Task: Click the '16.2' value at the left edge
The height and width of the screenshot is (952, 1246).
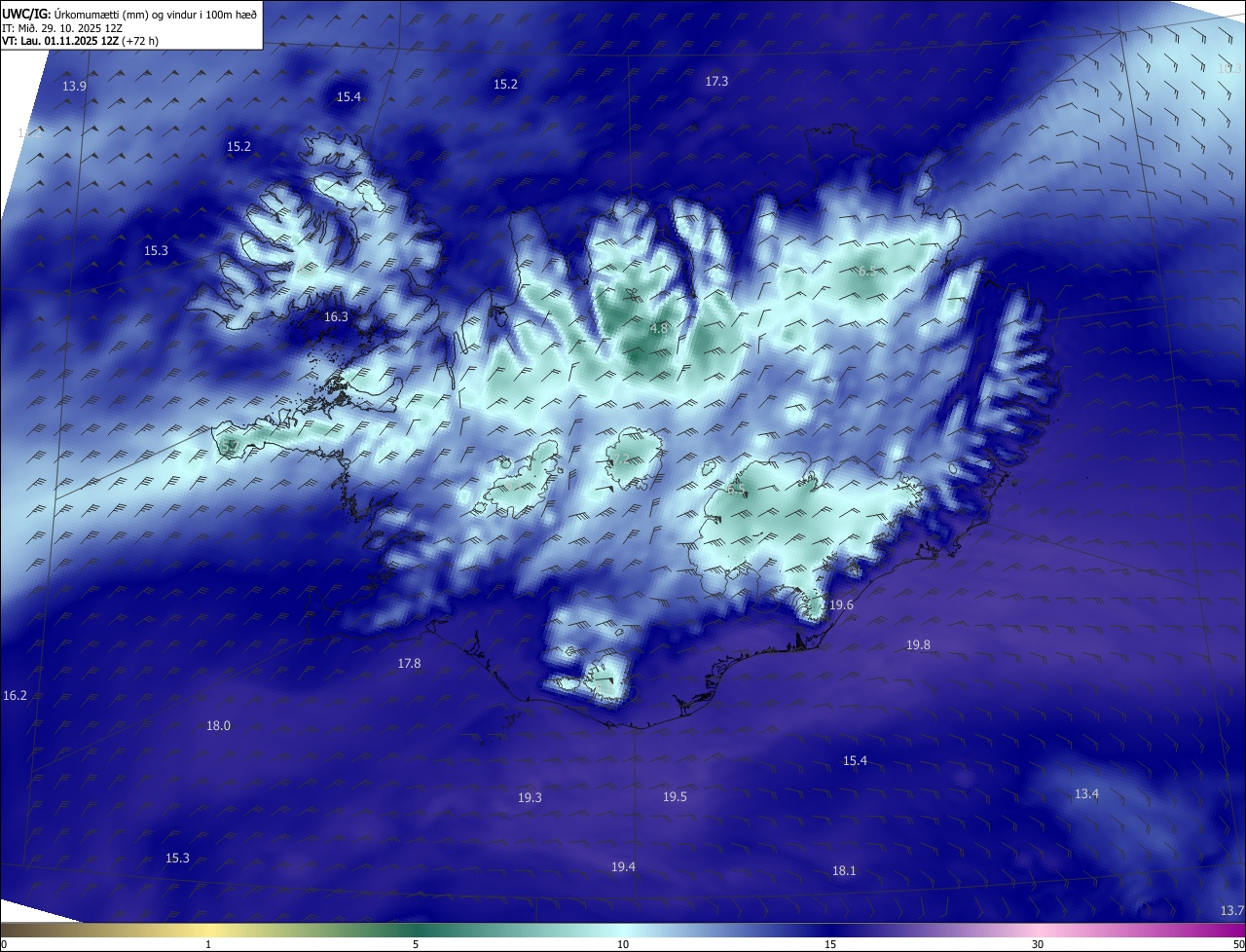Action: coord(15,696)
